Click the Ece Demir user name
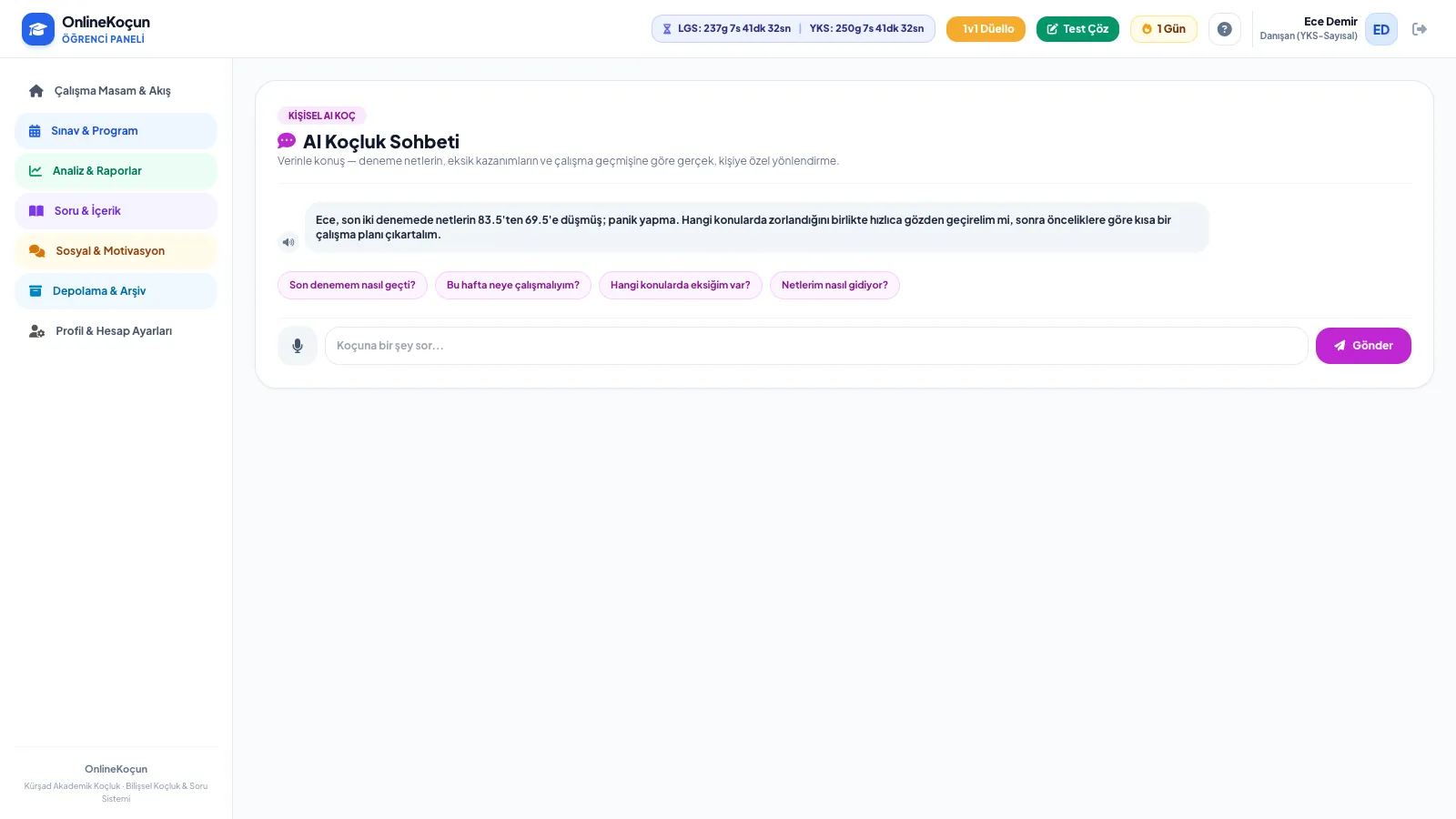This screenshot has height=819, width=1456. [x=1330, y=22]
